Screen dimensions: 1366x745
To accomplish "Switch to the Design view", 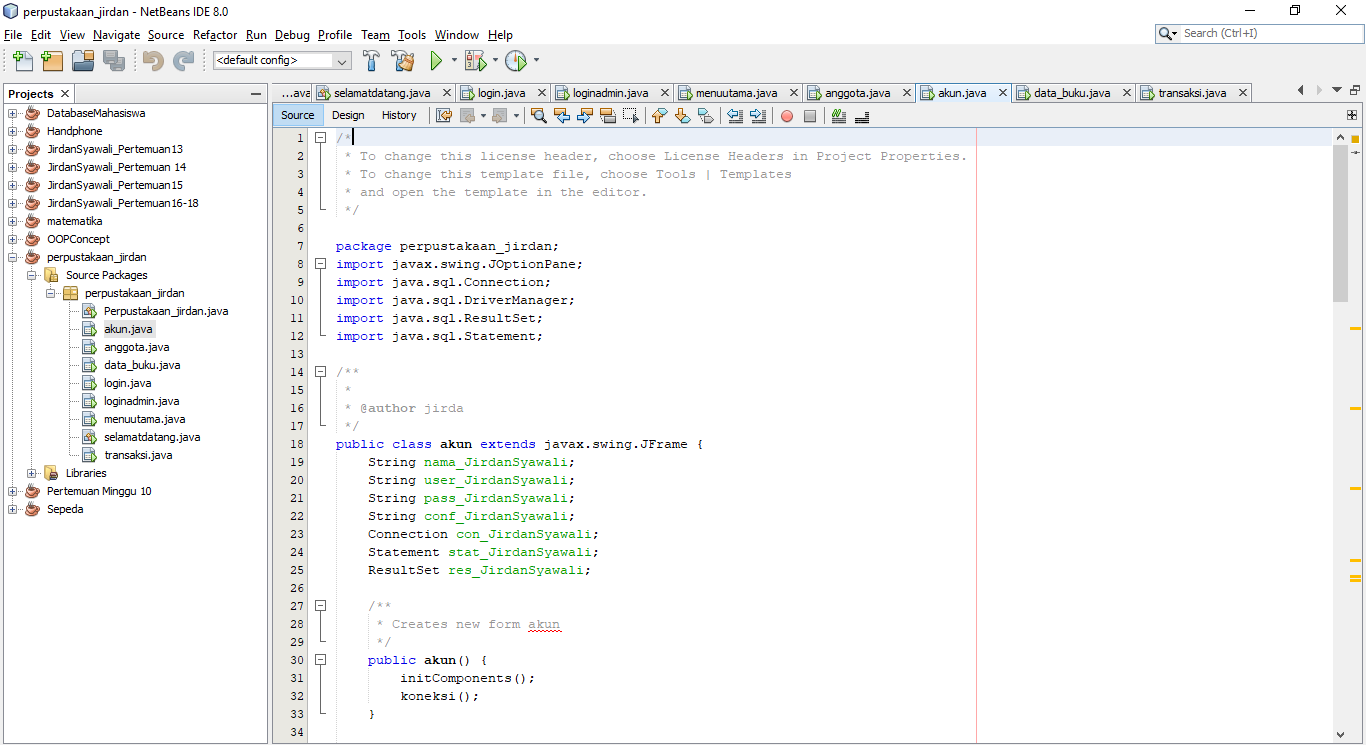I will [347, 115].
